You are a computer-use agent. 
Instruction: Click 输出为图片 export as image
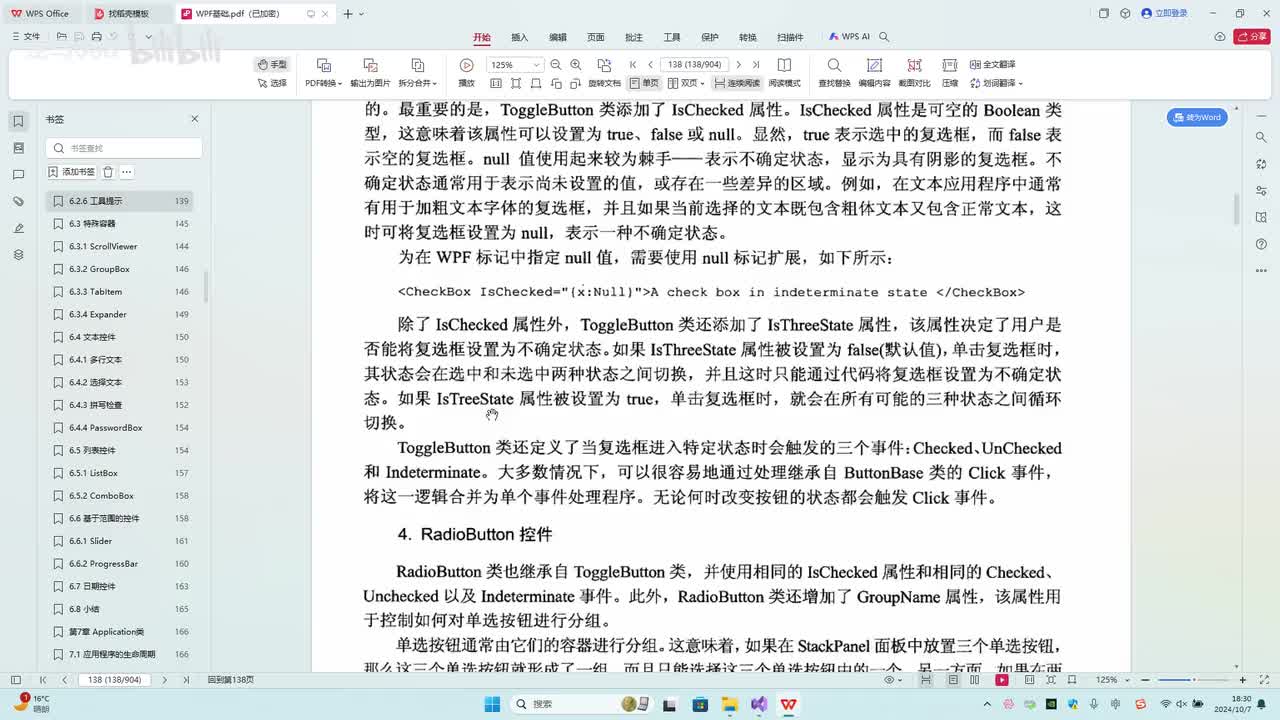(370, 73)
